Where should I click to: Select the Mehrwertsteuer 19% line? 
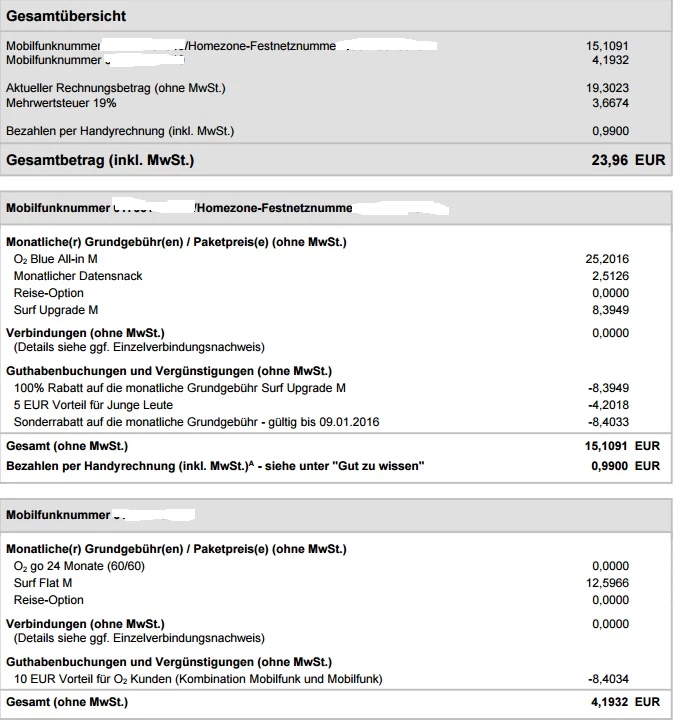pyautogui.click(x=61, y=103)
